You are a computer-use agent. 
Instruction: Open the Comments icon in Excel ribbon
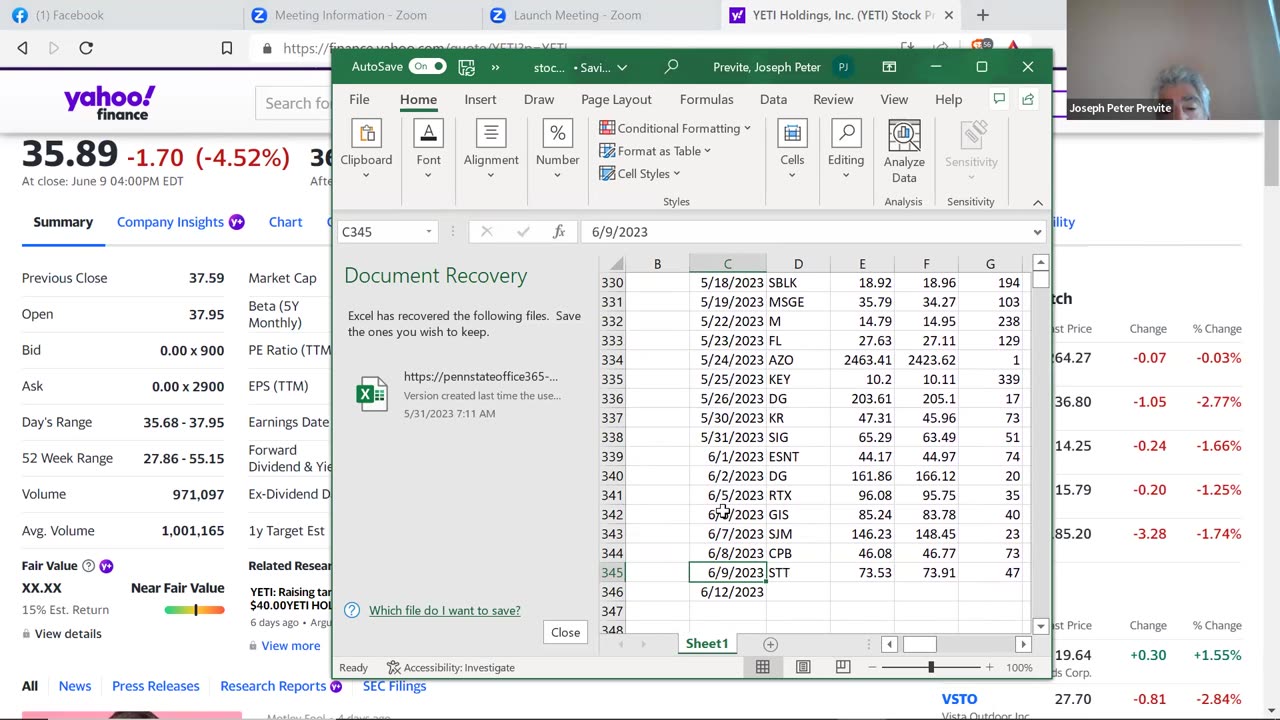pos(999,99)
